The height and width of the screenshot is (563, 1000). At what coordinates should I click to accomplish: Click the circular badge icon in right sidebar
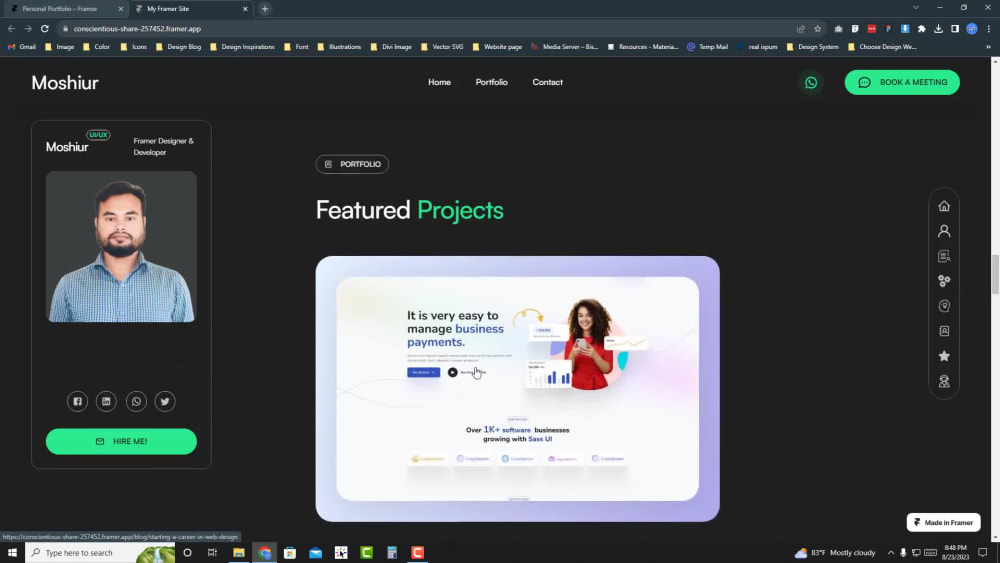pos(944,306)
